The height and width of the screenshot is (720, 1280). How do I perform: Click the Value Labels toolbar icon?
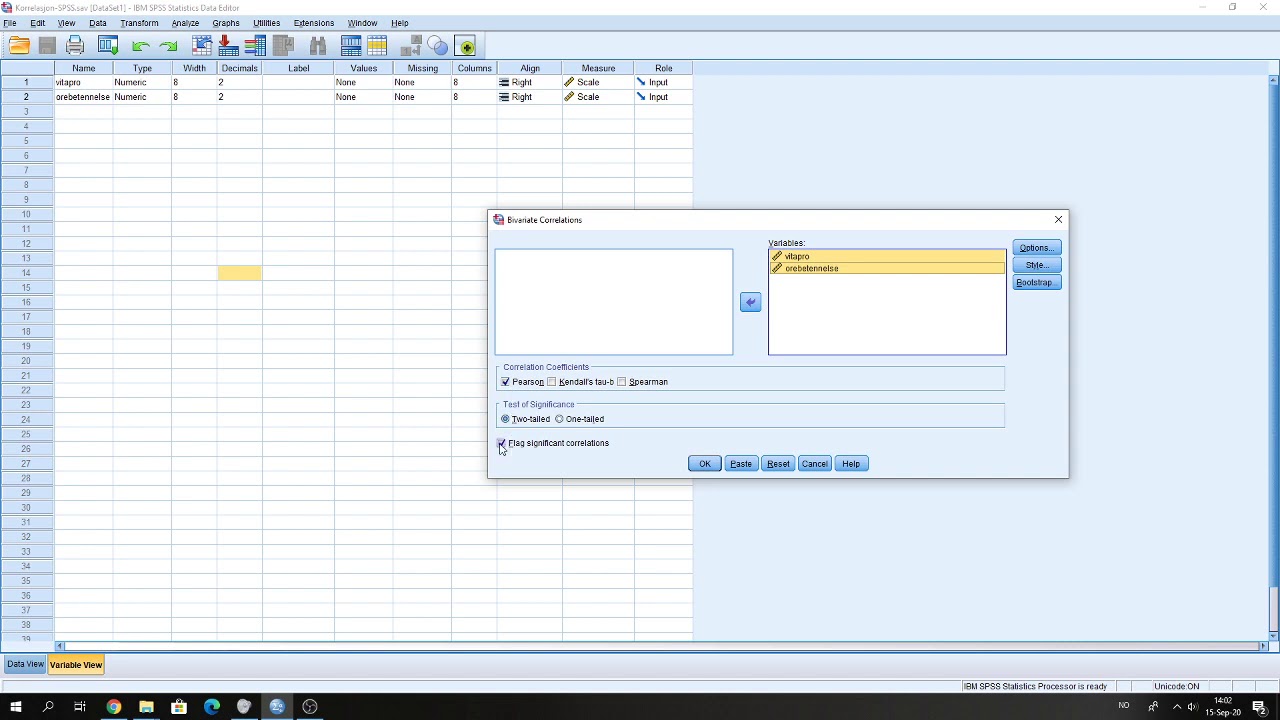coord(411,46)
